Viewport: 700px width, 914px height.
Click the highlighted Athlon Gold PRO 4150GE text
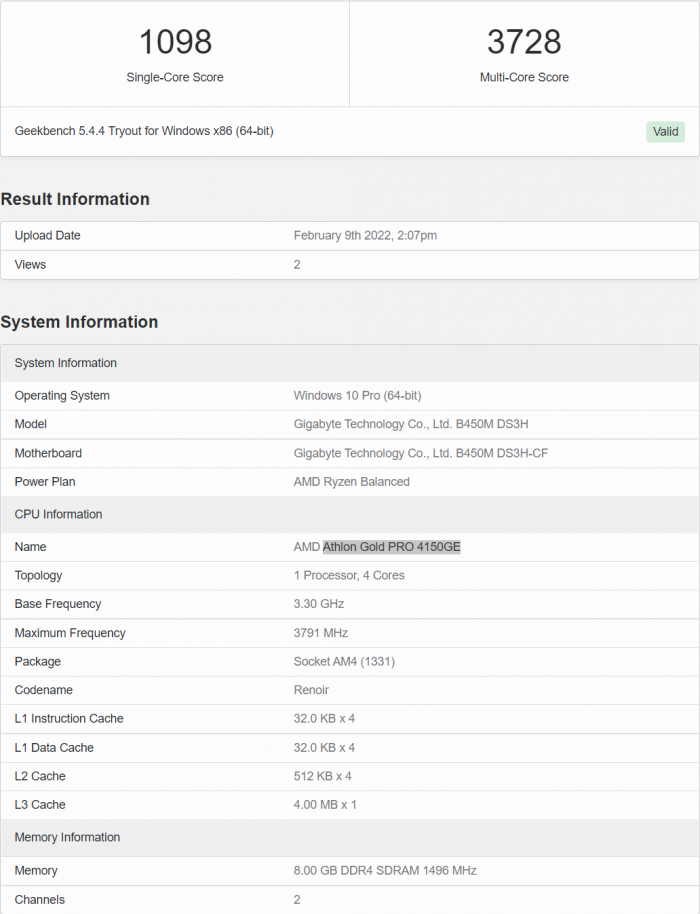pyautogui.click(x=391, y=547)
